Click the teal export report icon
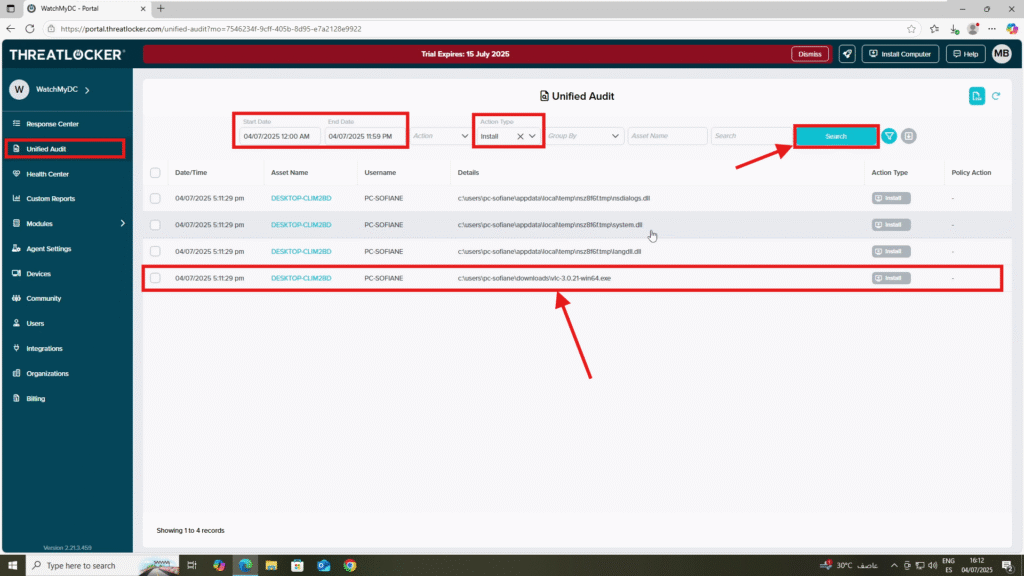 [976, 96]
